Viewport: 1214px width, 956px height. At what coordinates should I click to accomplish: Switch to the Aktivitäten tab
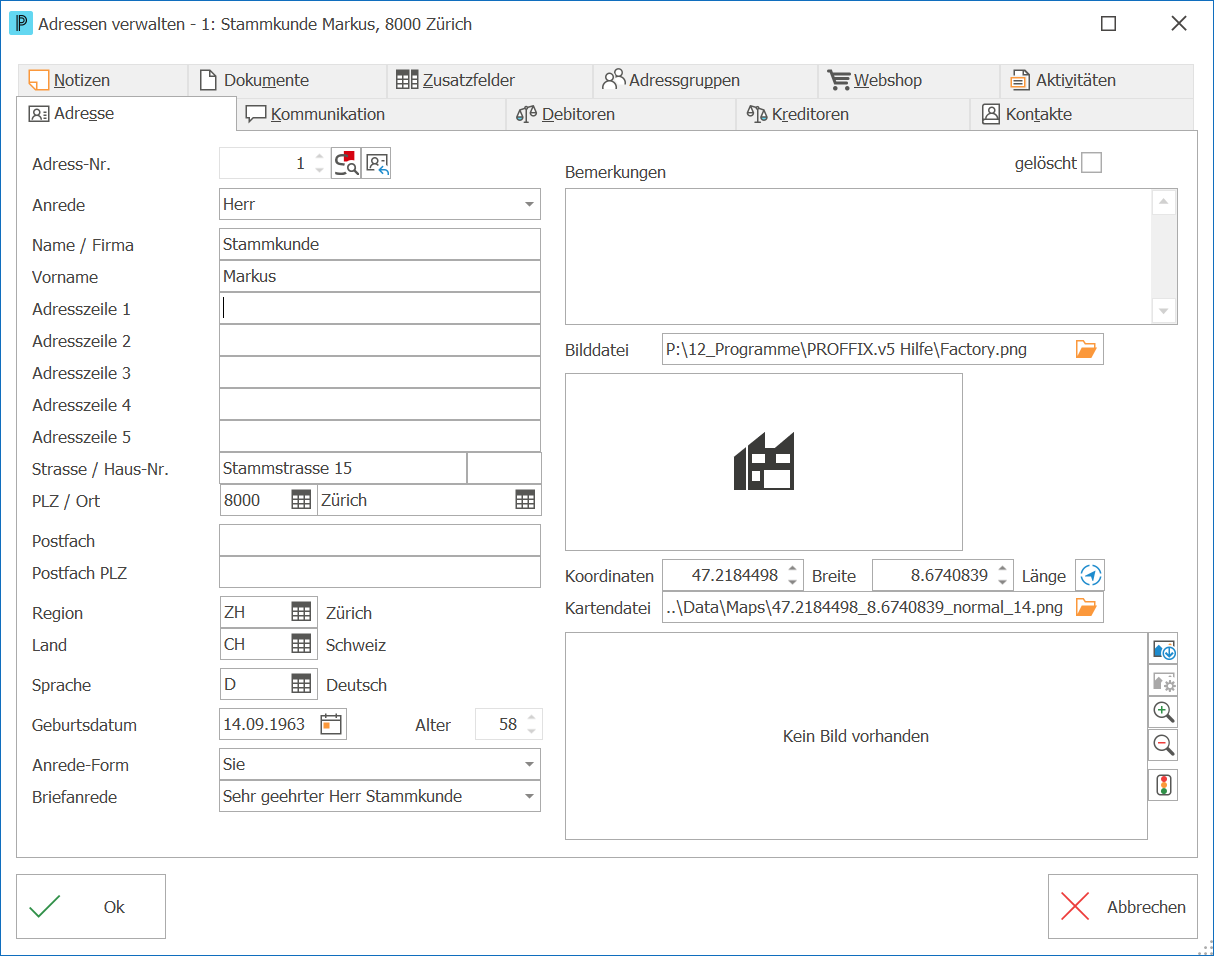click(1097, 81)
